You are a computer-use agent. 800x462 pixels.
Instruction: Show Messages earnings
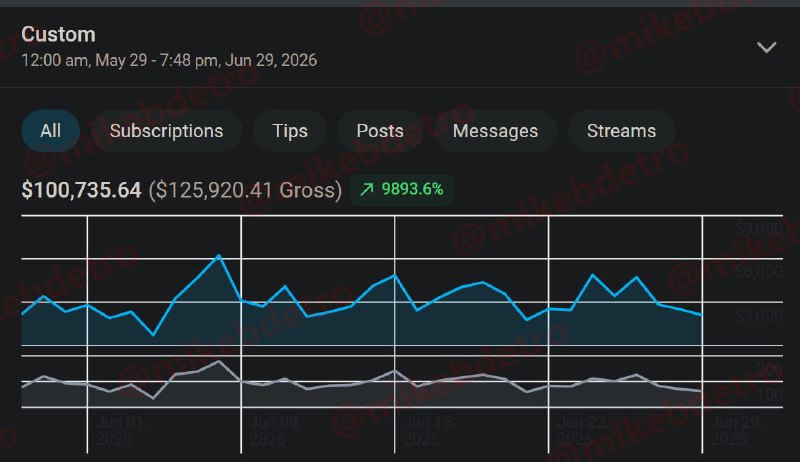(x=495, y=131)
